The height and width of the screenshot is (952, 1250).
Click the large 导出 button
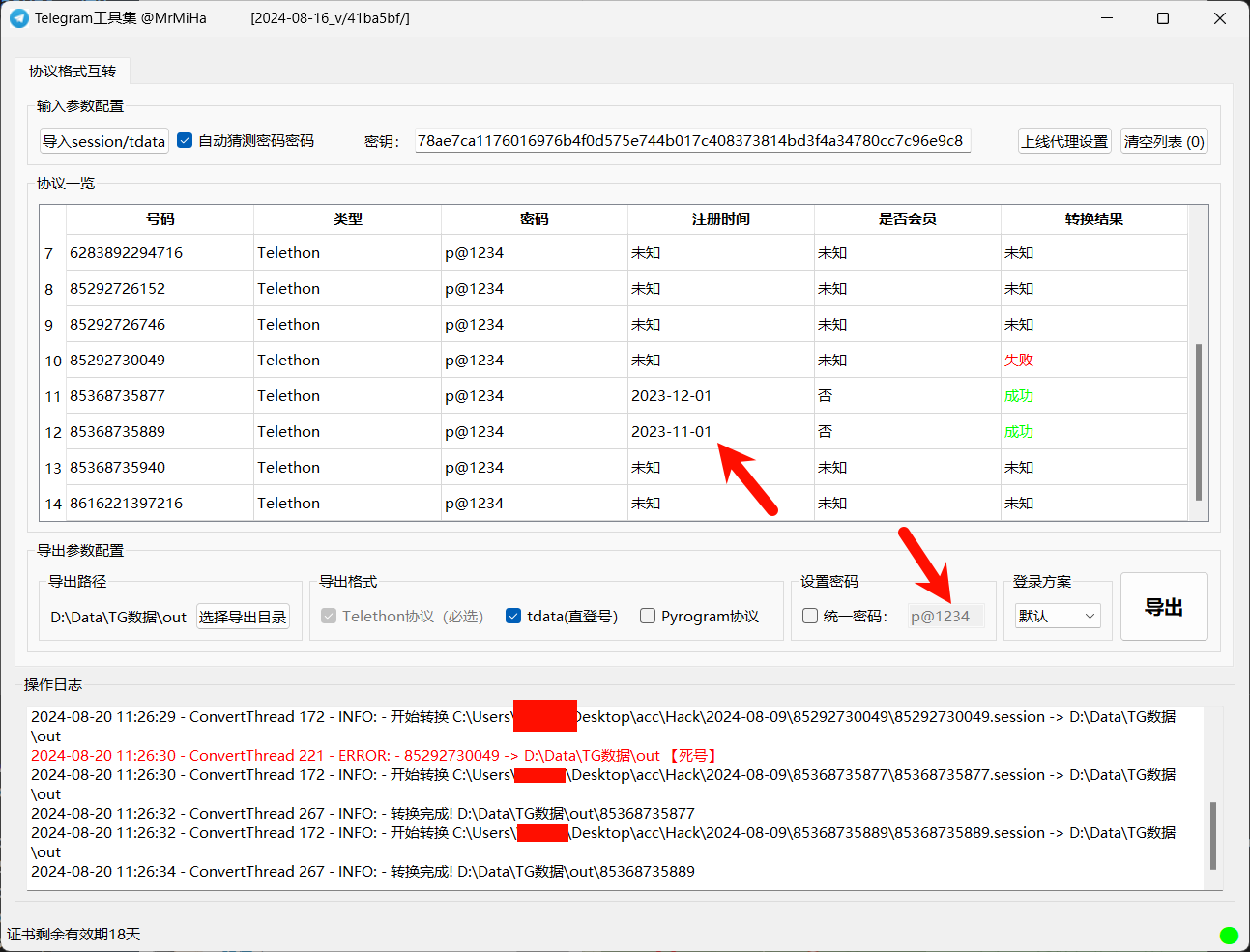(1164, 607)
